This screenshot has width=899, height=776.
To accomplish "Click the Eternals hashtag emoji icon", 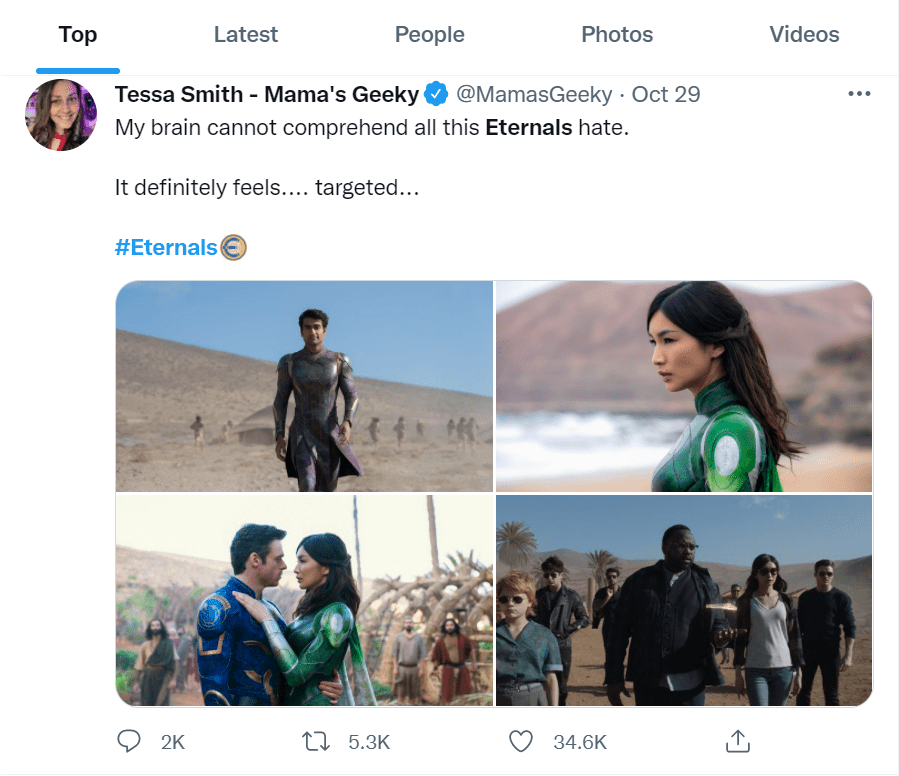I will tap(233, 247).
